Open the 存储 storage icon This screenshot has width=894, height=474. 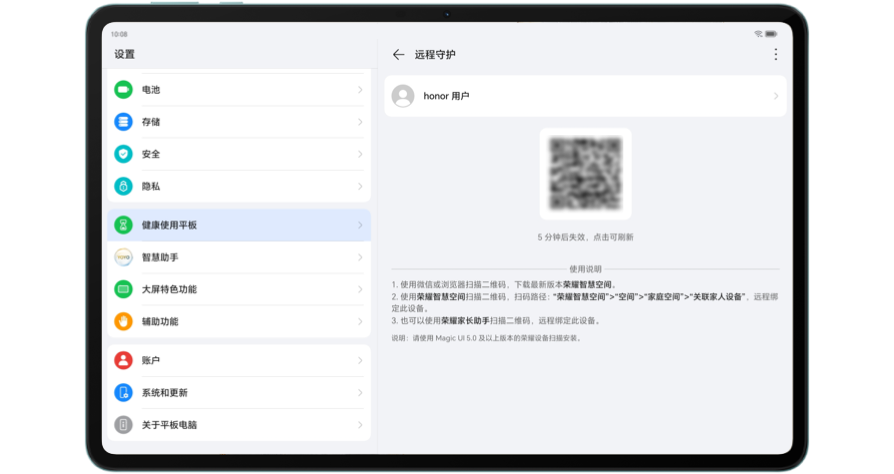click(123, 121)
